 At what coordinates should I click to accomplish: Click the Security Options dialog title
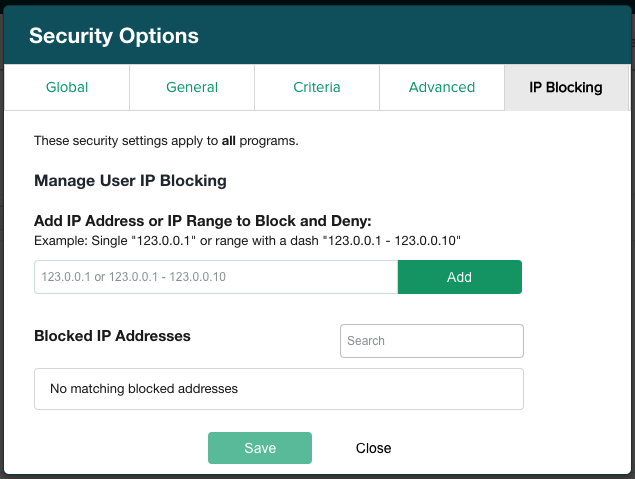[114, 36]
